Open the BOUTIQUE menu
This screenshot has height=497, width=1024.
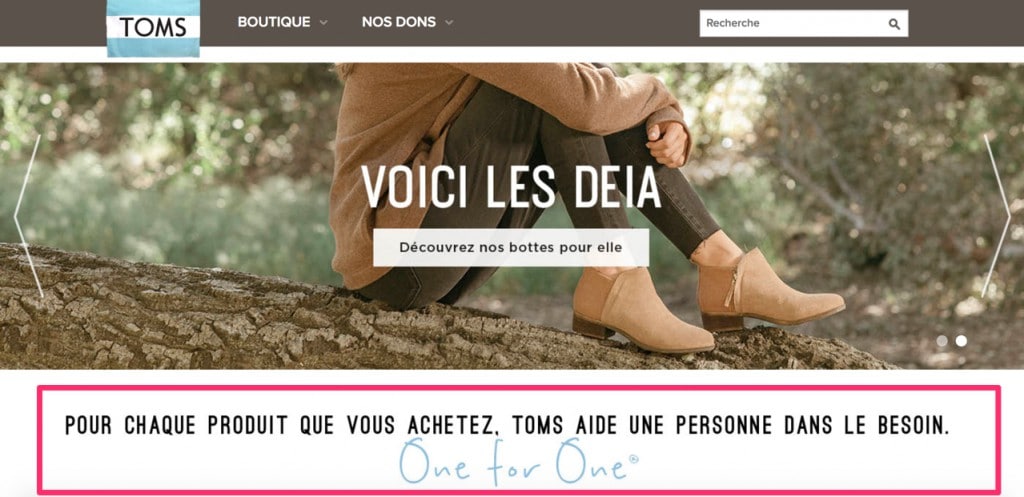tap(274, 22)
